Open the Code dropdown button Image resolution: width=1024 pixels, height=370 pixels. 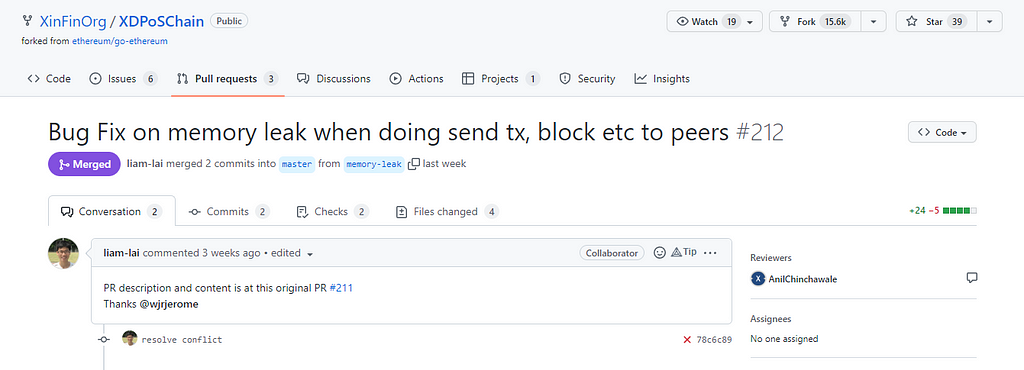(x=942, y=132)
